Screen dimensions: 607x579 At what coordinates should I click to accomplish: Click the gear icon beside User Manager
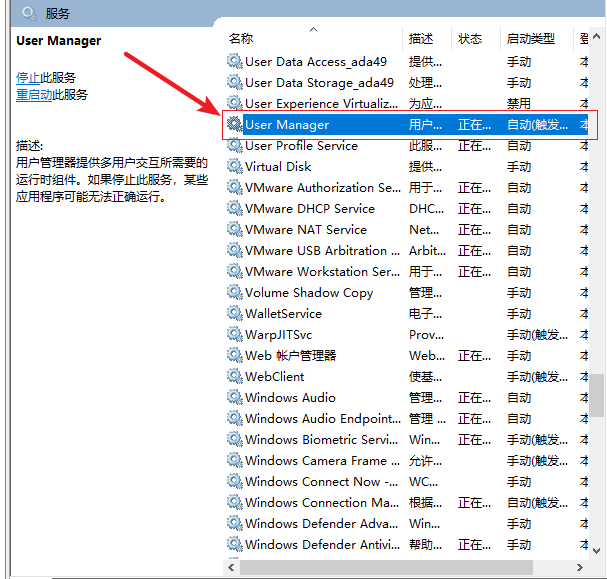point(235,125)
